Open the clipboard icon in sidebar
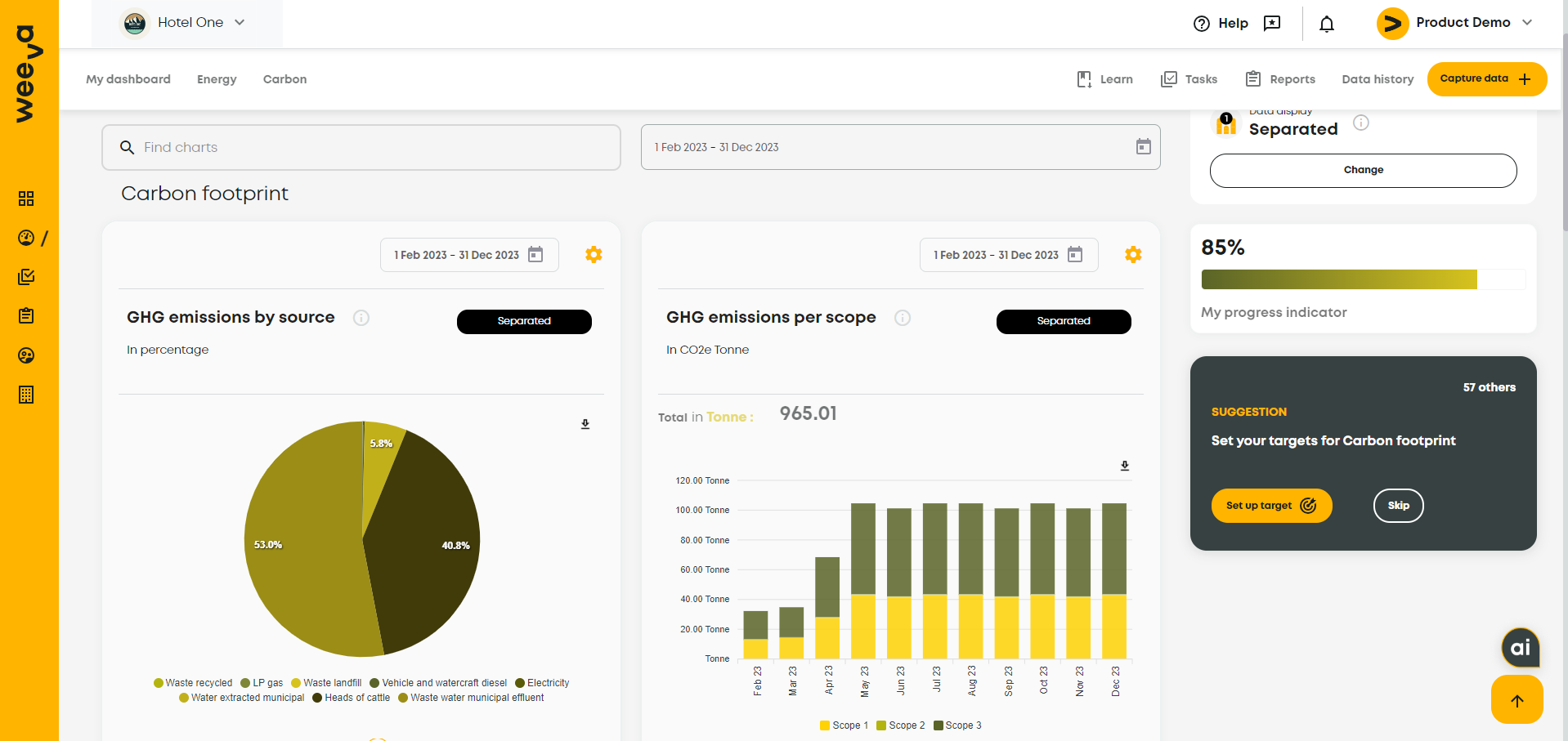Screen dimensions: 1568x741 [x=26, y=316]
